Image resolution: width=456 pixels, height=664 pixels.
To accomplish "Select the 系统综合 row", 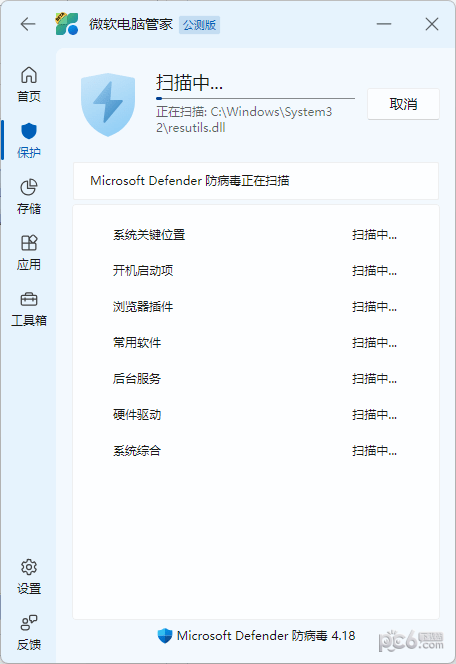I will coord(256,451).
